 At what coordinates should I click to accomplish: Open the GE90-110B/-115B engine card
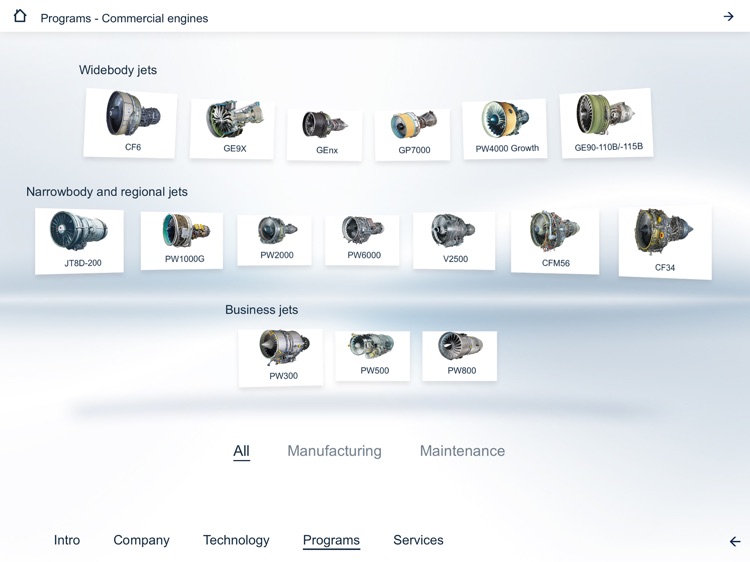tap(607, 123)
